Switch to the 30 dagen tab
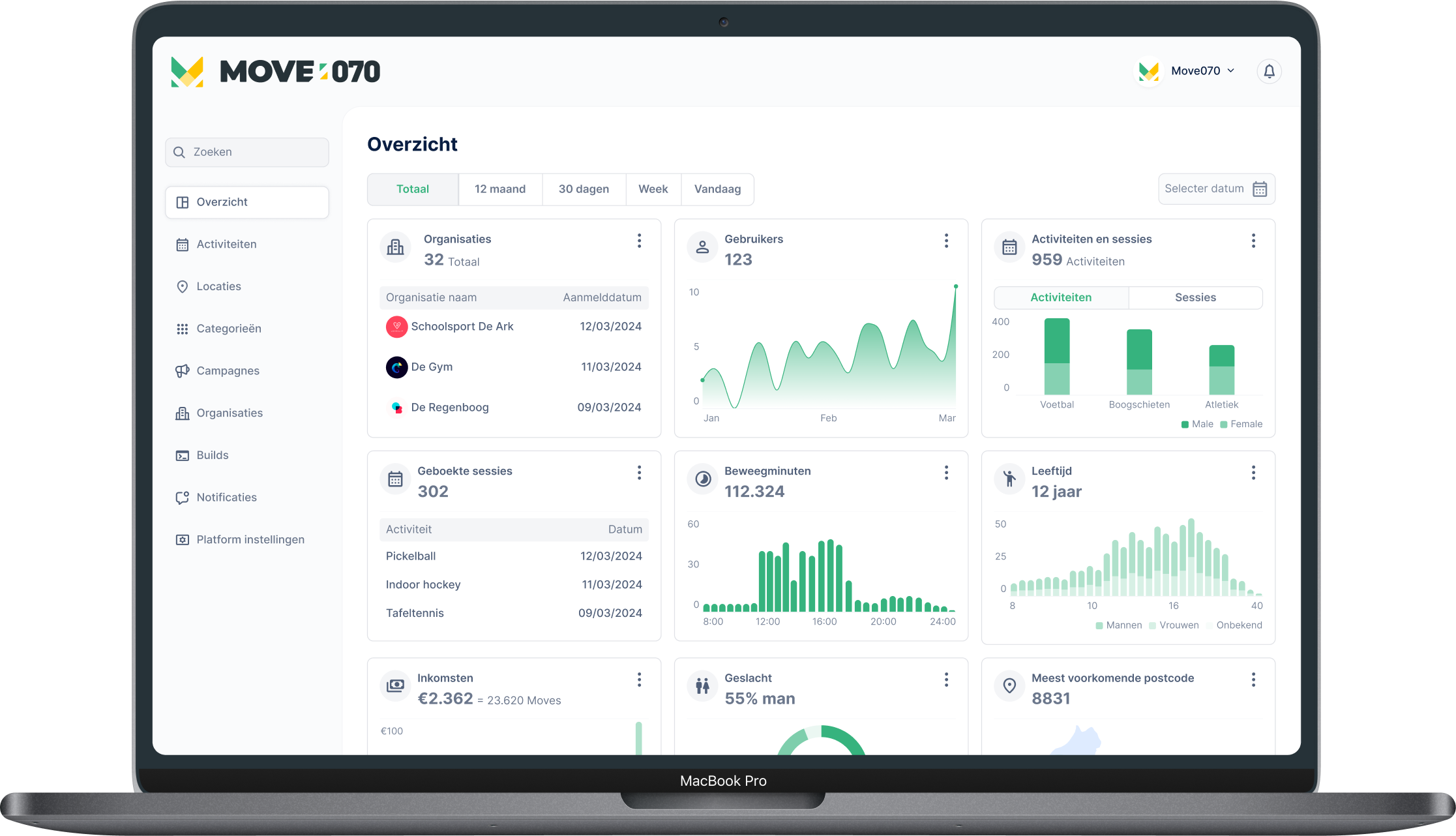Image resolution: width=1456 pixels, height=836 pixels. click(584, 189)
